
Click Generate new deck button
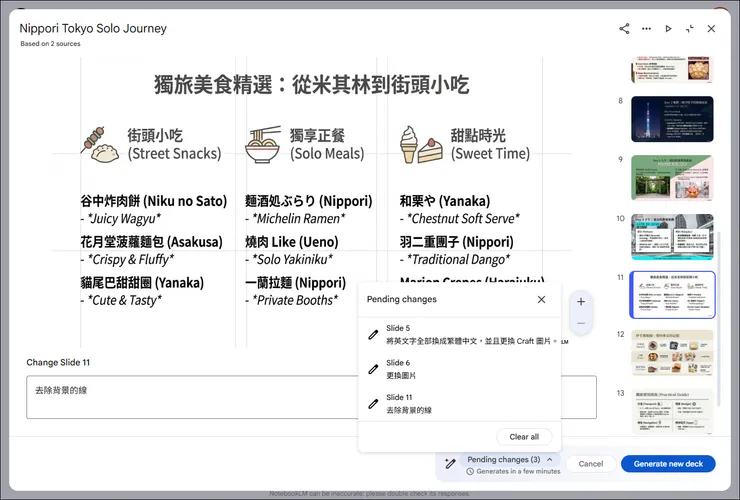[668, 464]
